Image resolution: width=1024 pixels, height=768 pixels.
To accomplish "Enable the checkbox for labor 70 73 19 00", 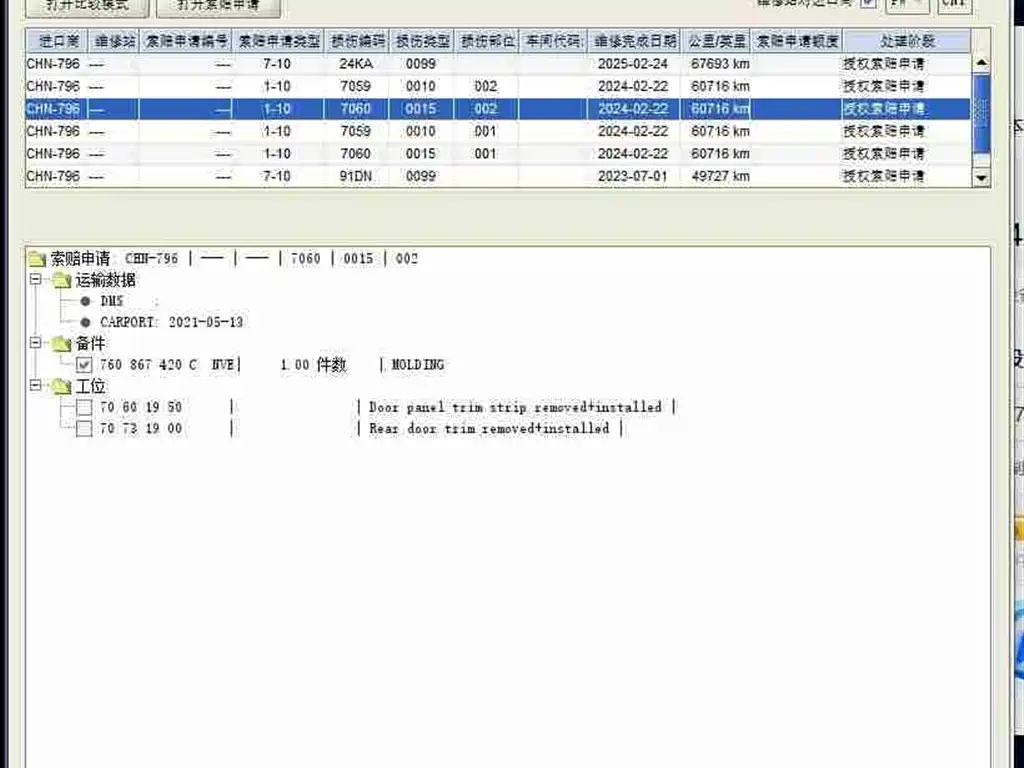I will pyautogui.click(x=84, y=429).
